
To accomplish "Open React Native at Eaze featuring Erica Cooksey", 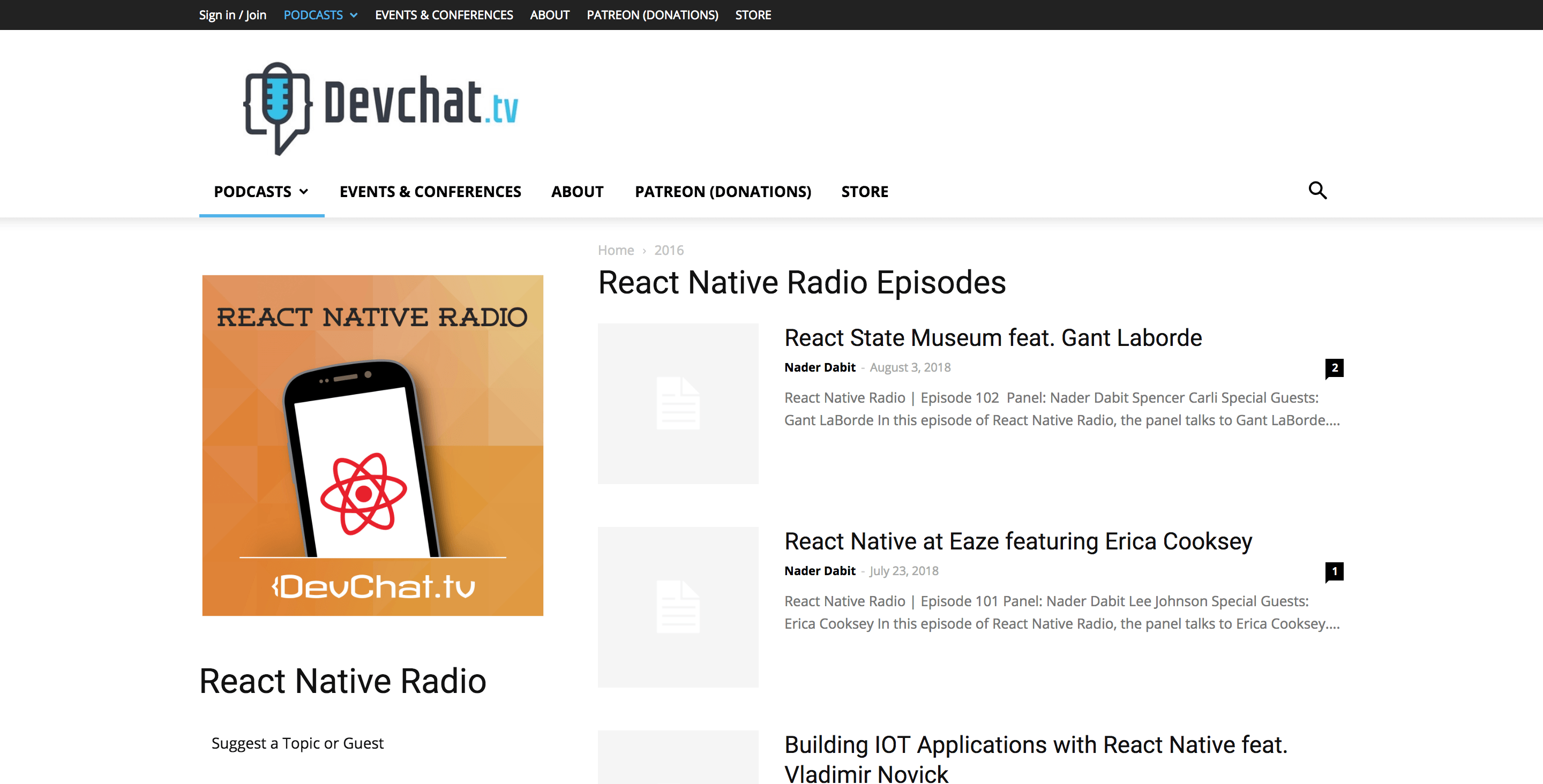I will 1018,541.
